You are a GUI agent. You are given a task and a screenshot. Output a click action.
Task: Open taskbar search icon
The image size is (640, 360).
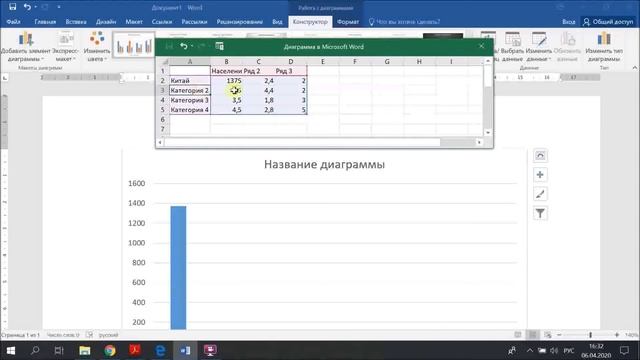click(35, 351)
